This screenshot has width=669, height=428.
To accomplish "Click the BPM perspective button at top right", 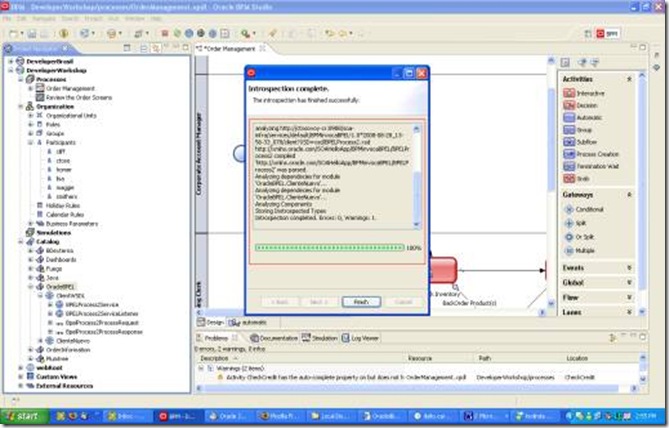I will tap(608, 34).
